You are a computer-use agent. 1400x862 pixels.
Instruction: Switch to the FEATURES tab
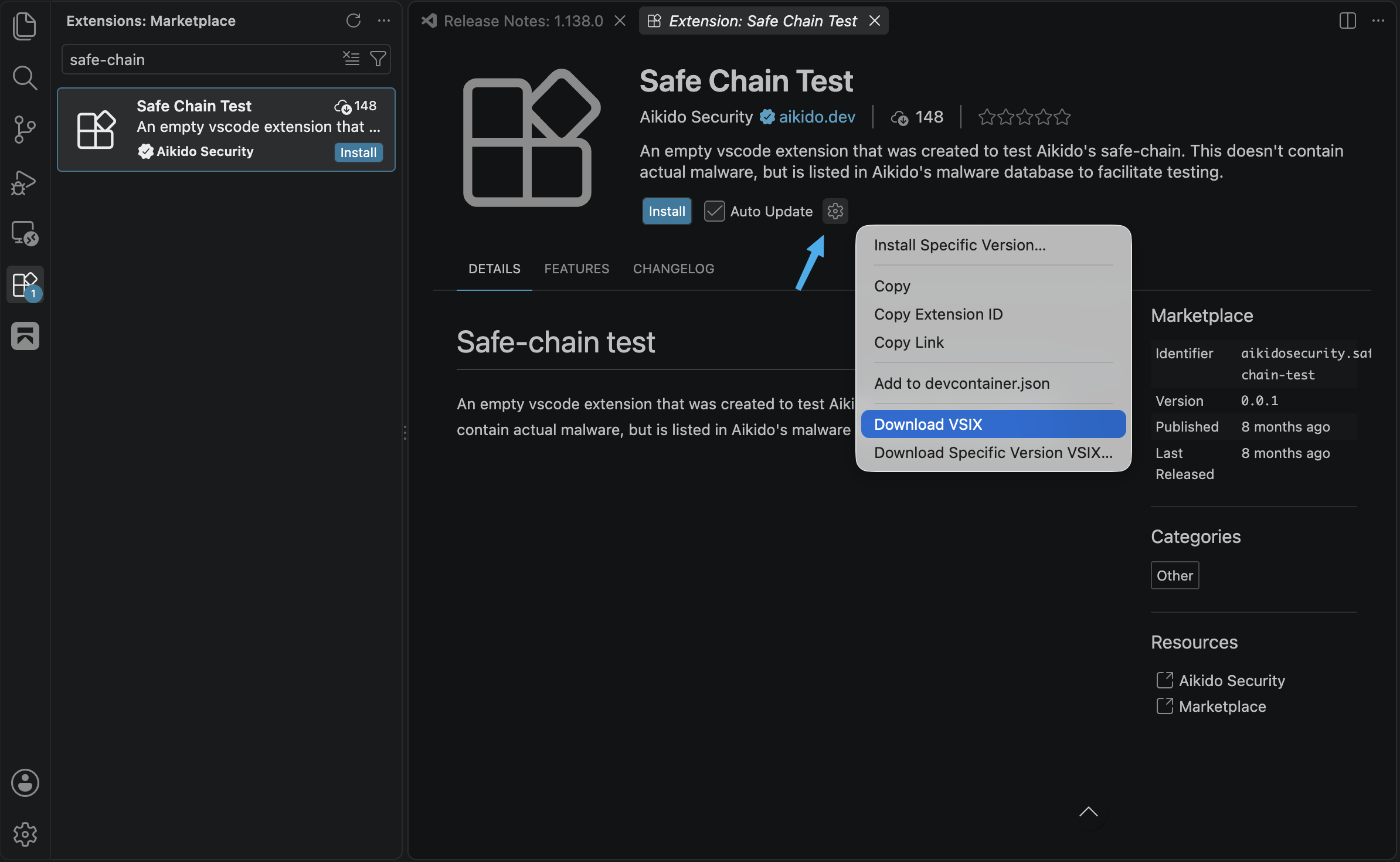point(576,269)
